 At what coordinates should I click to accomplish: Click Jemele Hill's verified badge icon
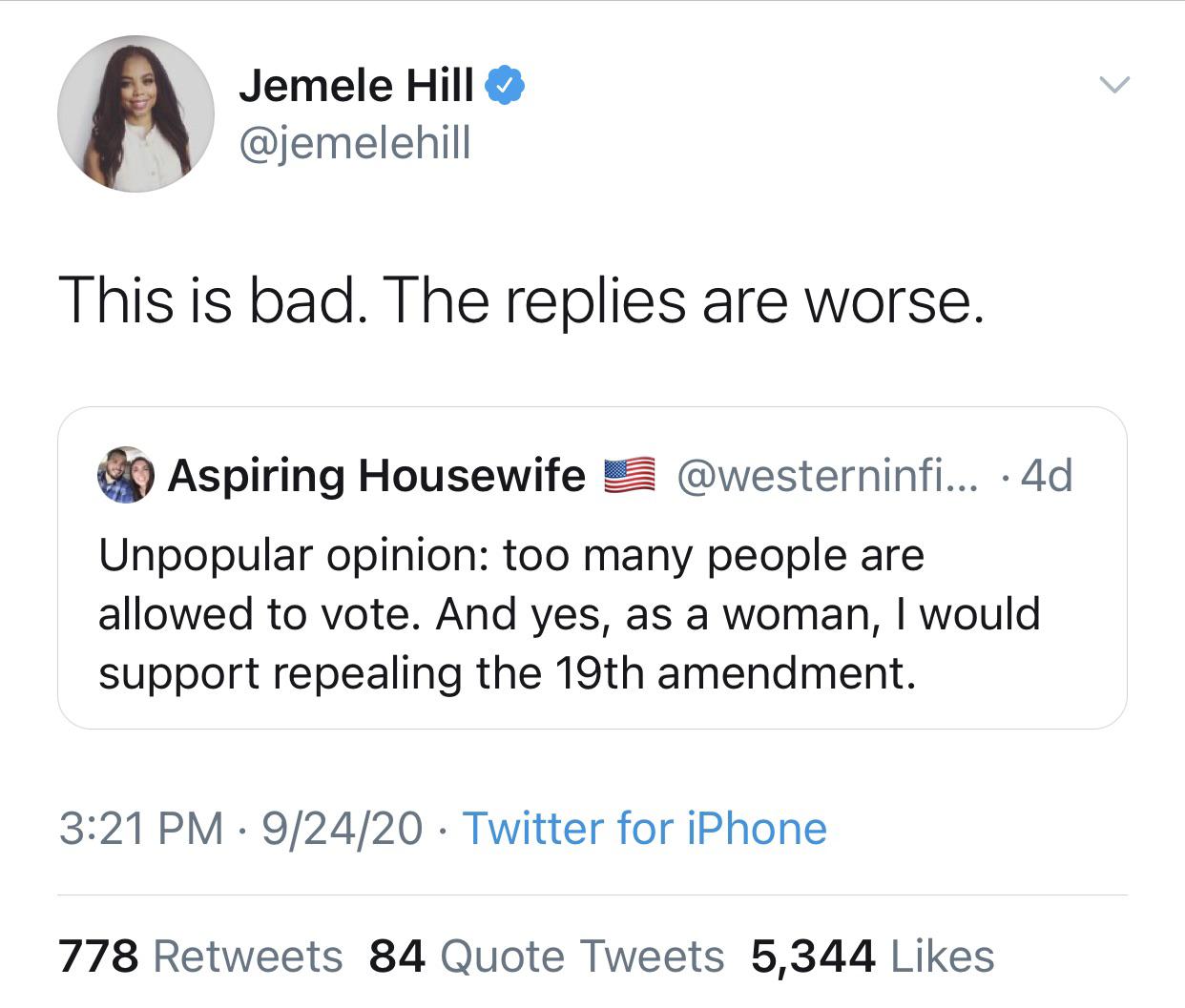pos(507,86)
